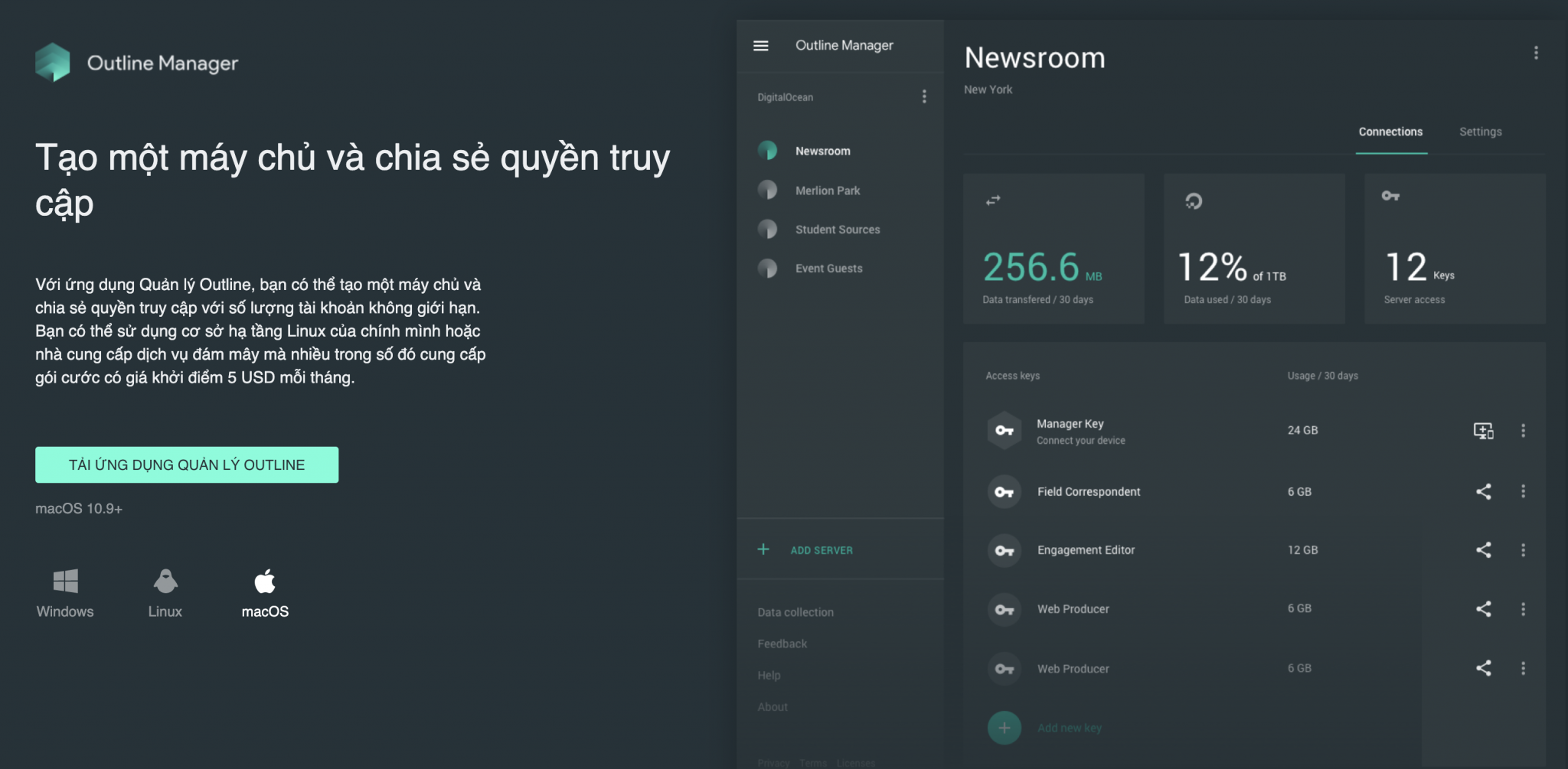Click the data transferred arrows icon
Image resolution: width=1568 pixels, height=769 pixels.
click(992, 200)
